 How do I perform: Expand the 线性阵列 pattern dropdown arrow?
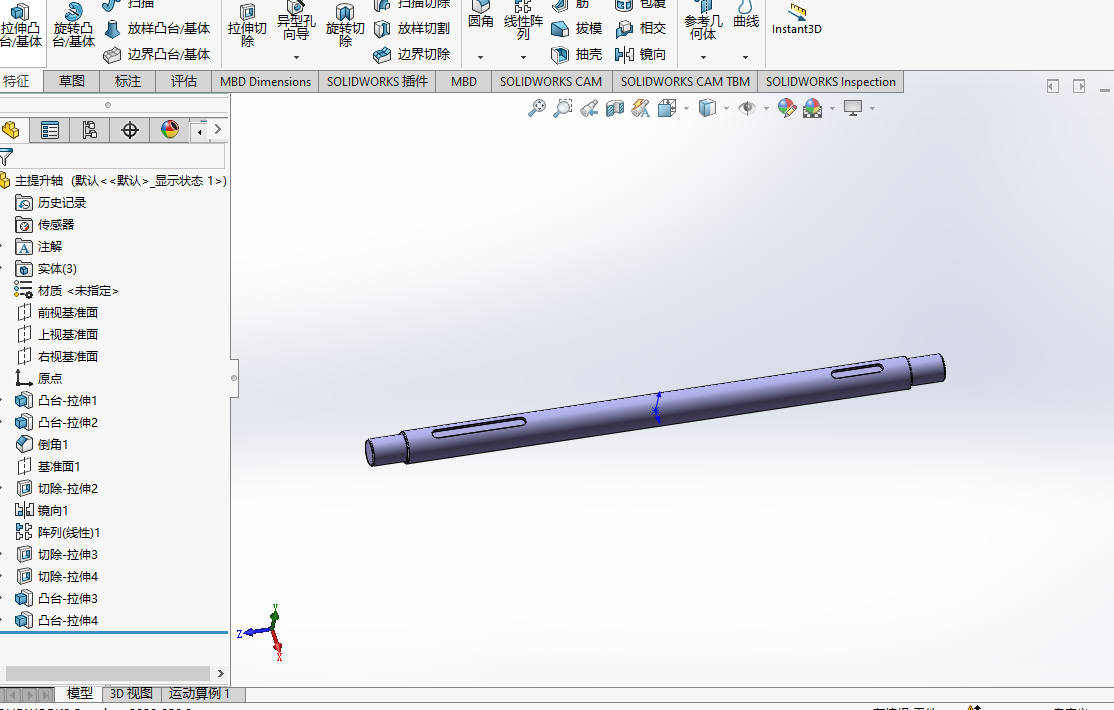524,57
